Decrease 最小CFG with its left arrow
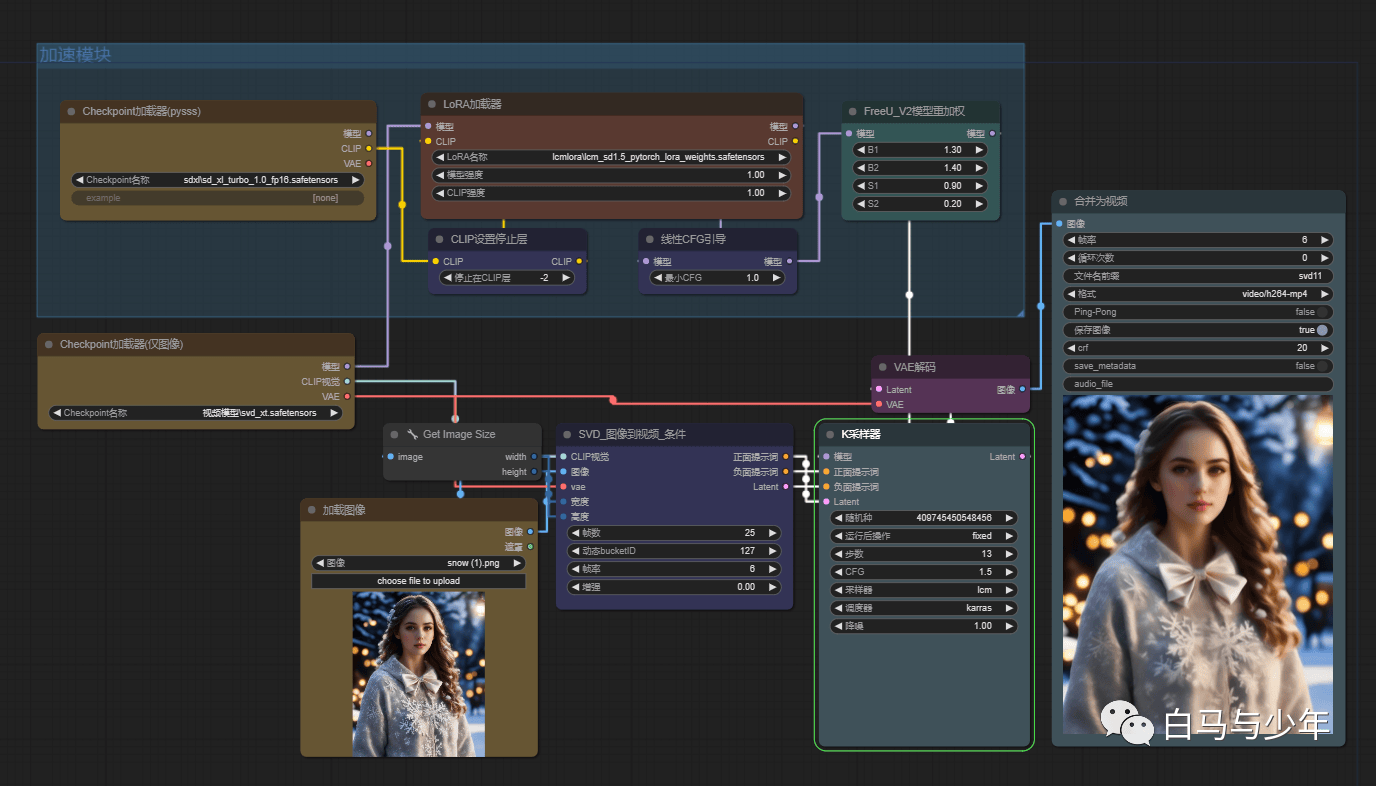This screenshot has width=1376, height=786. [657, 277]
